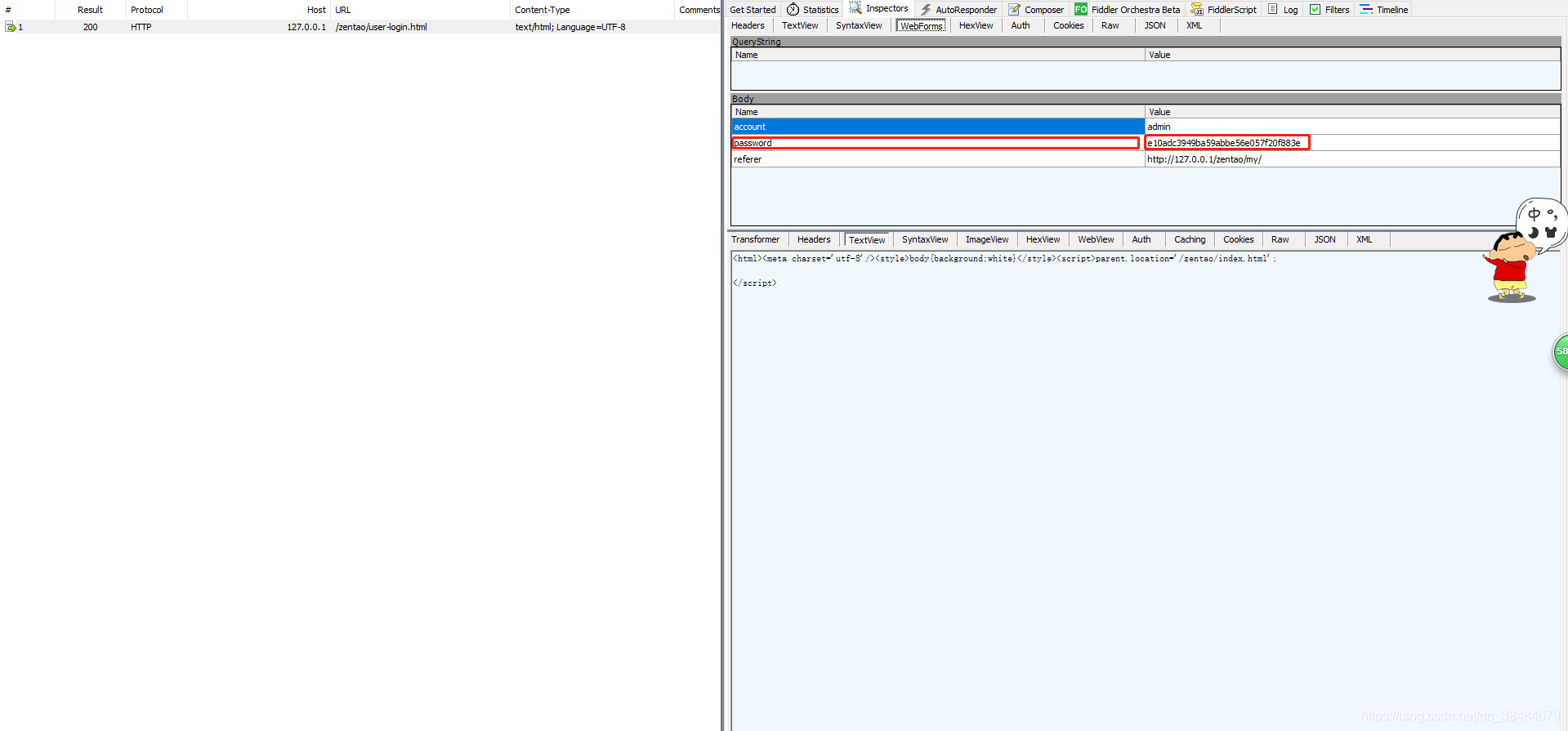Sort sessions by Result column header
The image size is (1568, 731).
click(x=90, y=10)
